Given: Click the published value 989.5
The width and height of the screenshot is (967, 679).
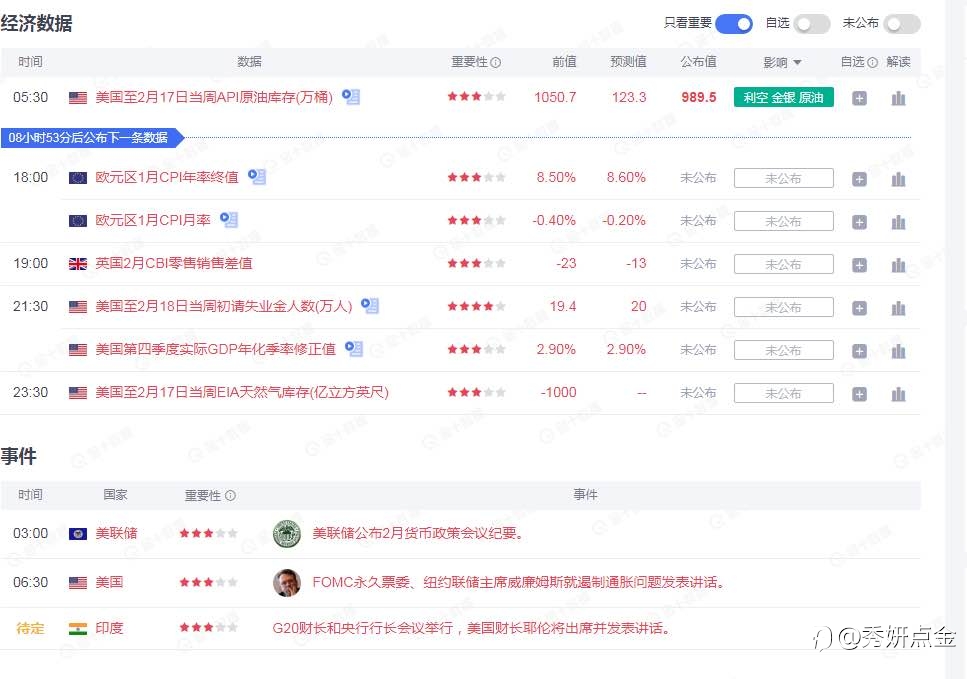Looking at the screenshot, I should click(x=699, y=97).
